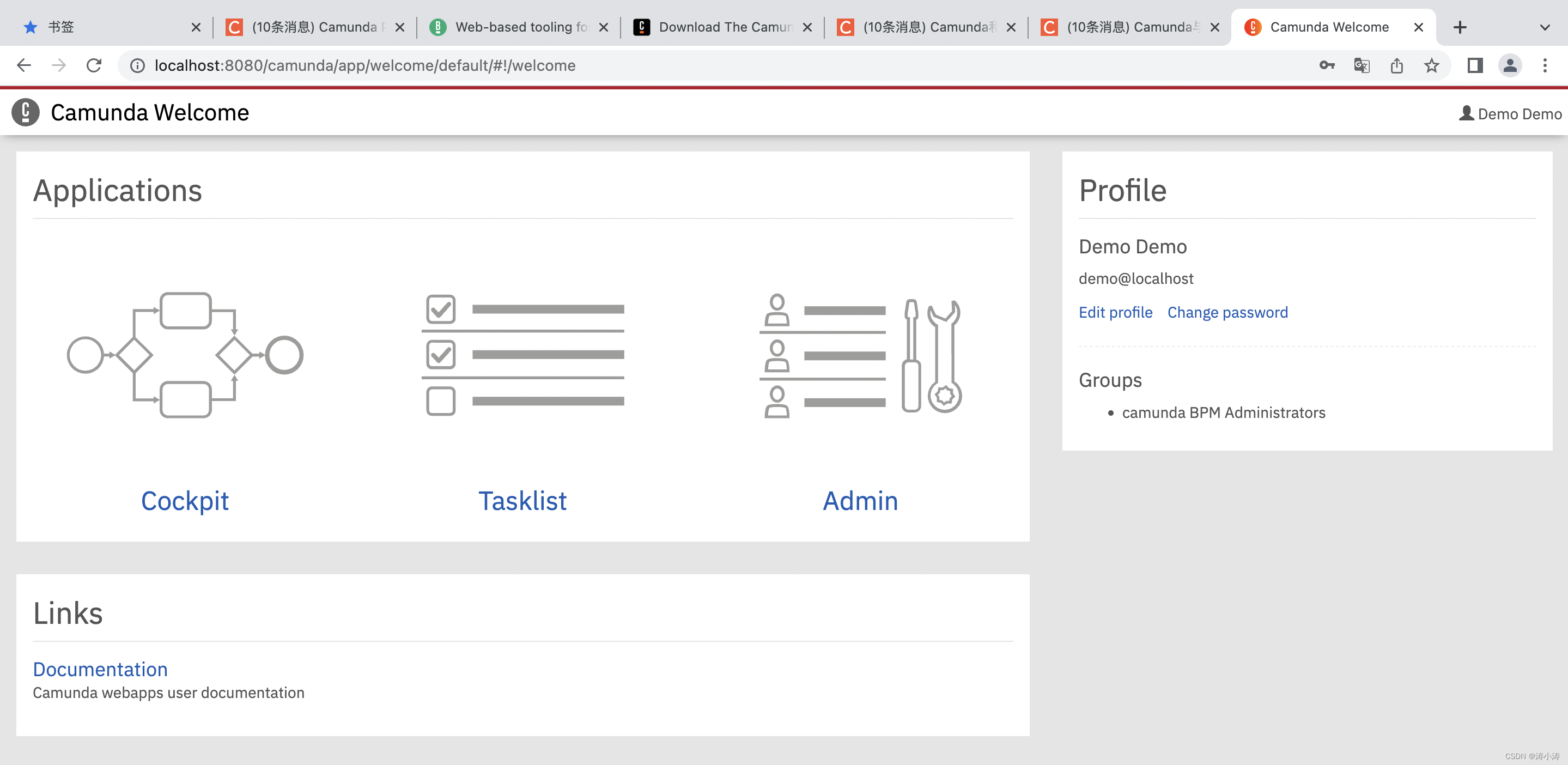Screen dimensions: 1568x765
Task: Click the browser forward arrow
Action: pos(59,65)
